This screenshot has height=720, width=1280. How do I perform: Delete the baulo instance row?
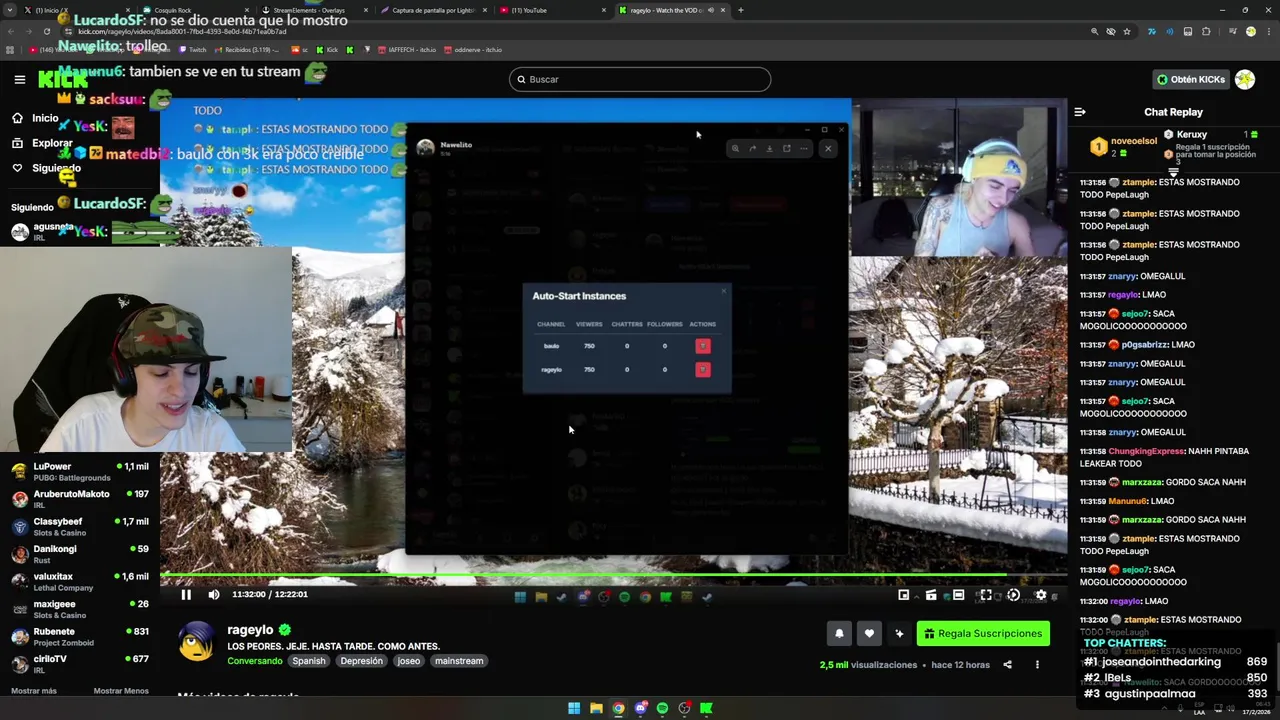tap(703, 346)
